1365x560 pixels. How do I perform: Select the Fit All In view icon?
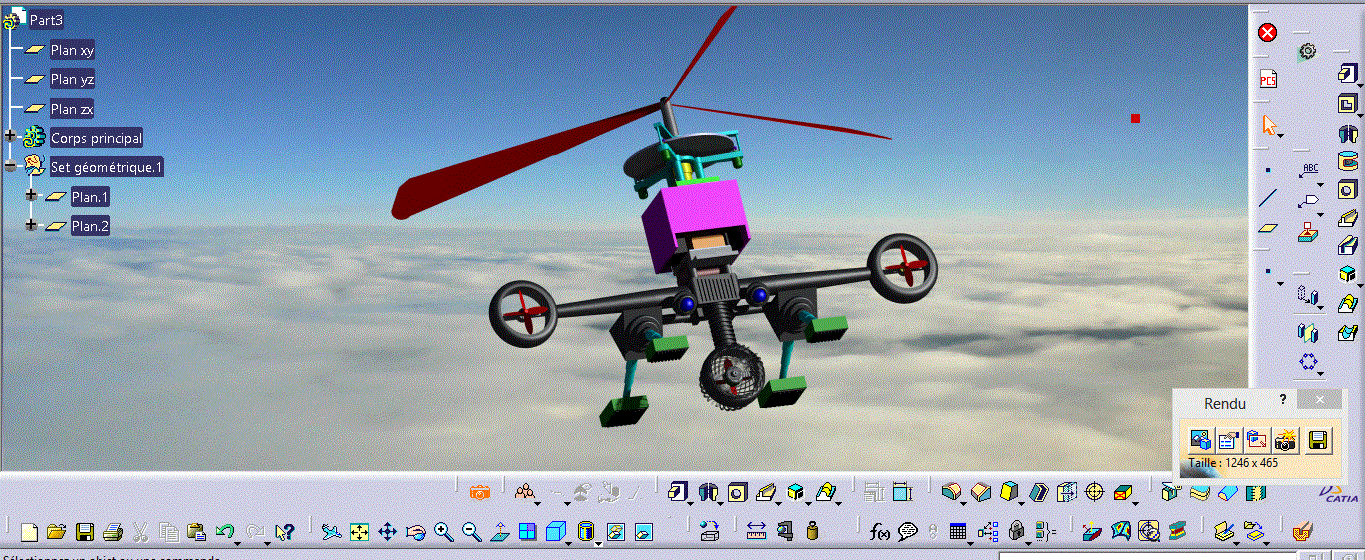[x=359, y=531]
